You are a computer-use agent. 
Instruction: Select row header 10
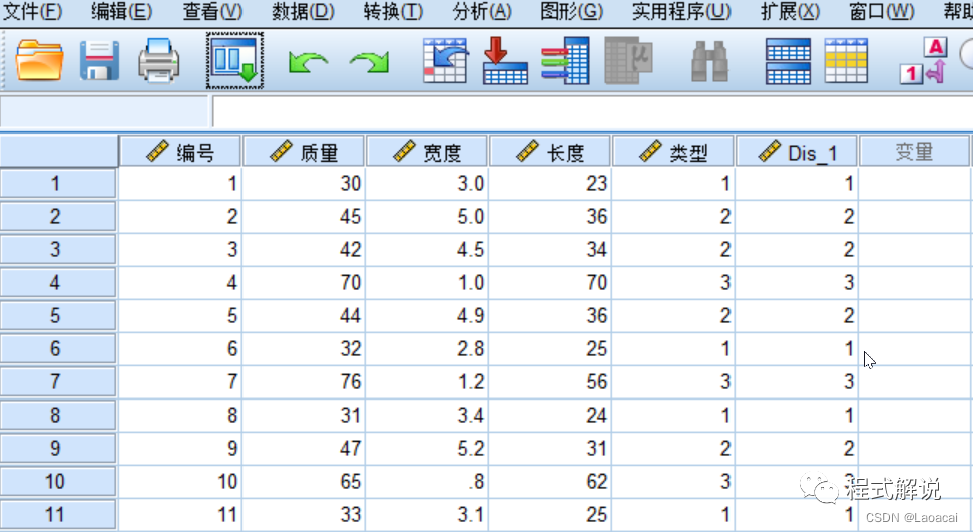point(58,482)
